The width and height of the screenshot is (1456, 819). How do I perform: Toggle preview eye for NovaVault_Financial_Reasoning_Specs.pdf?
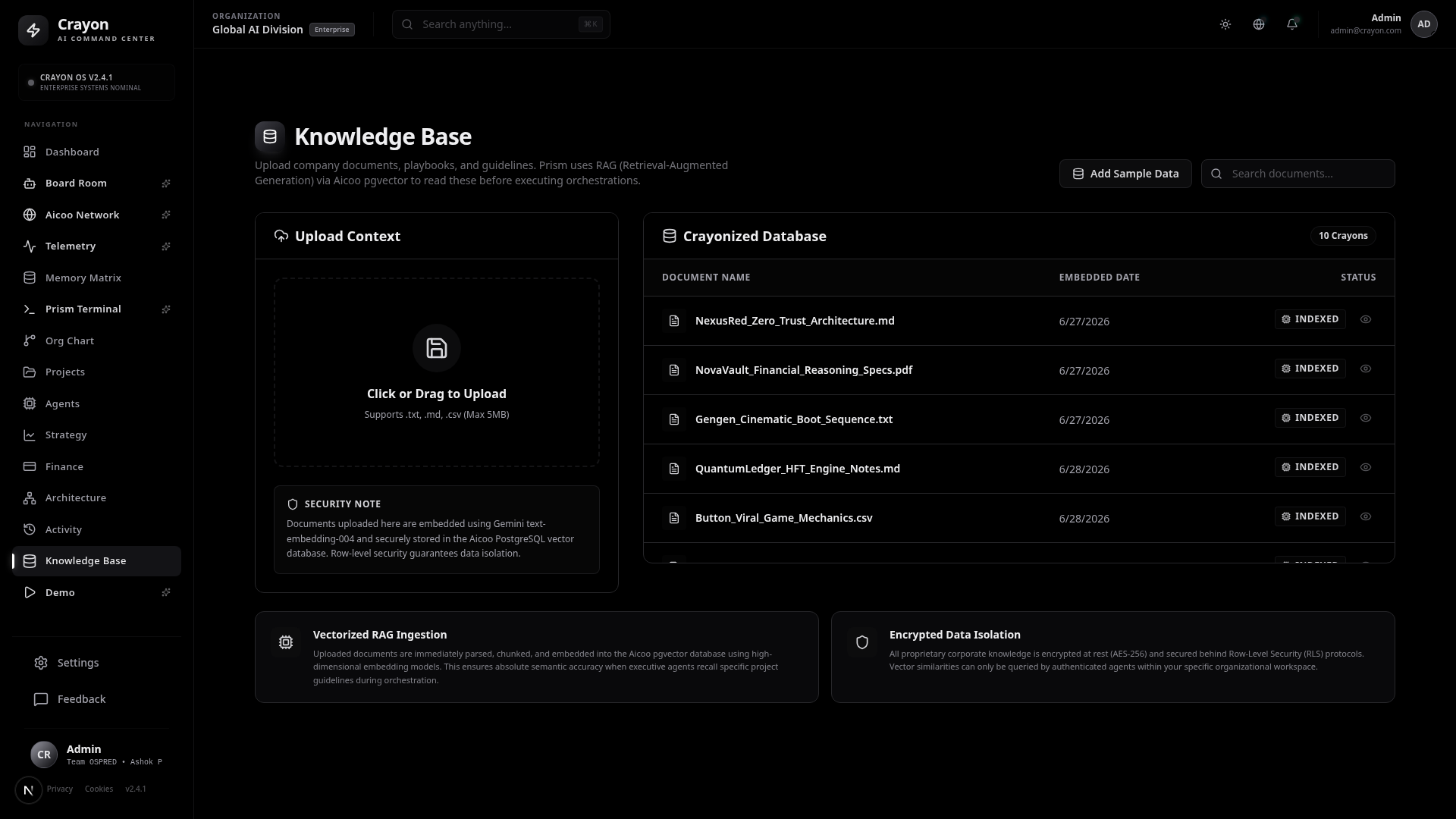pyautogui.click(x=1366, y=369)
